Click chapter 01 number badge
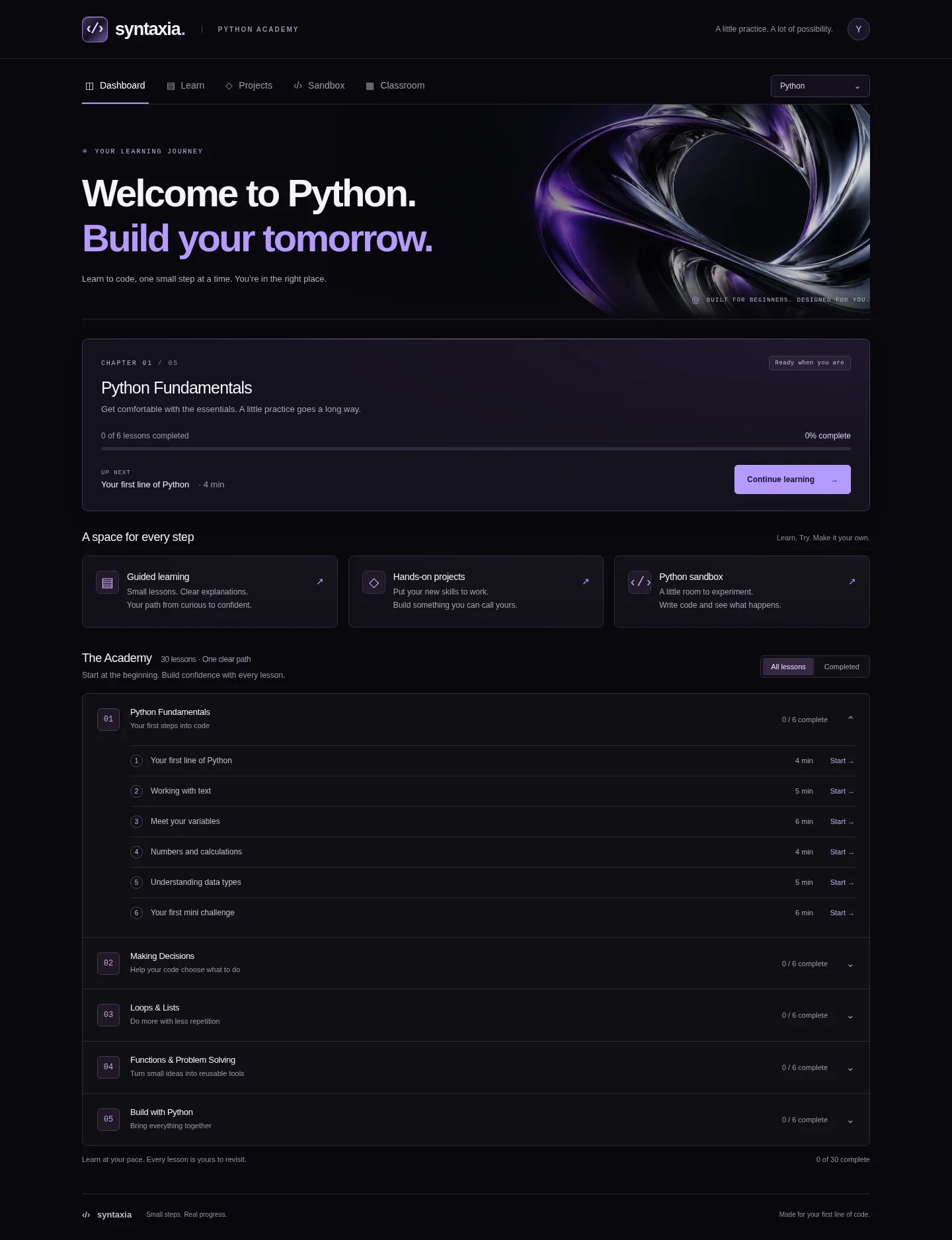 coord(108,720)
